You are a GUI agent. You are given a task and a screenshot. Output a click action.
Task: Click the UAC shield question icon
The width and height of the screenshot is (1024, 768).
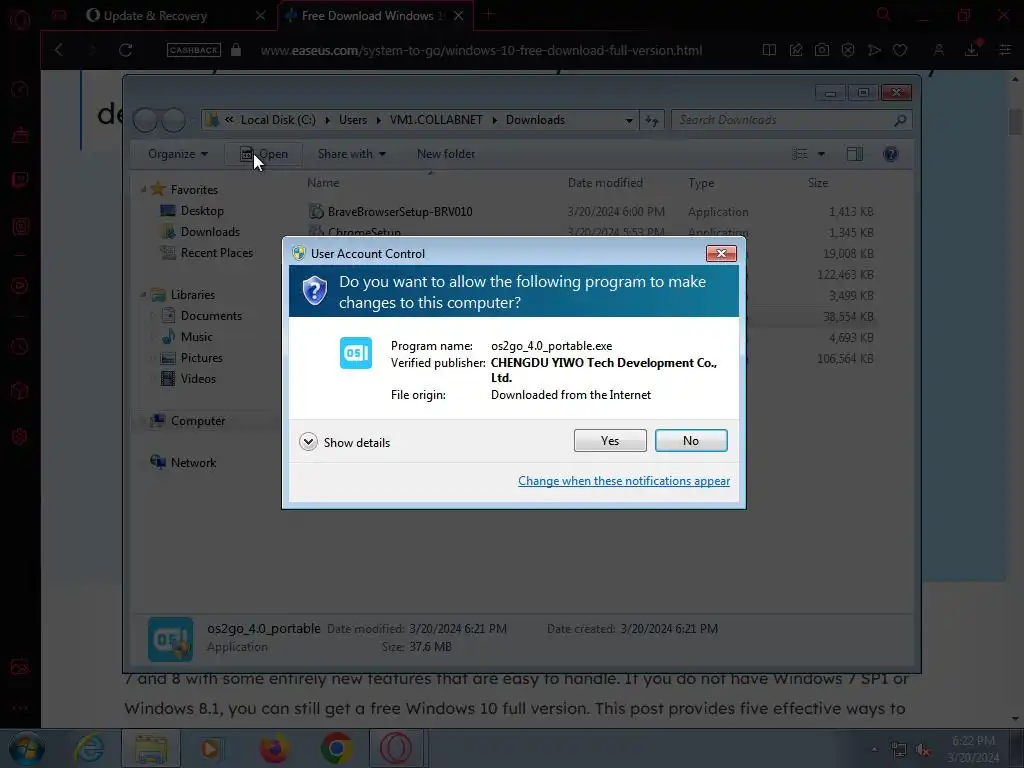click(x=315, y=290)
